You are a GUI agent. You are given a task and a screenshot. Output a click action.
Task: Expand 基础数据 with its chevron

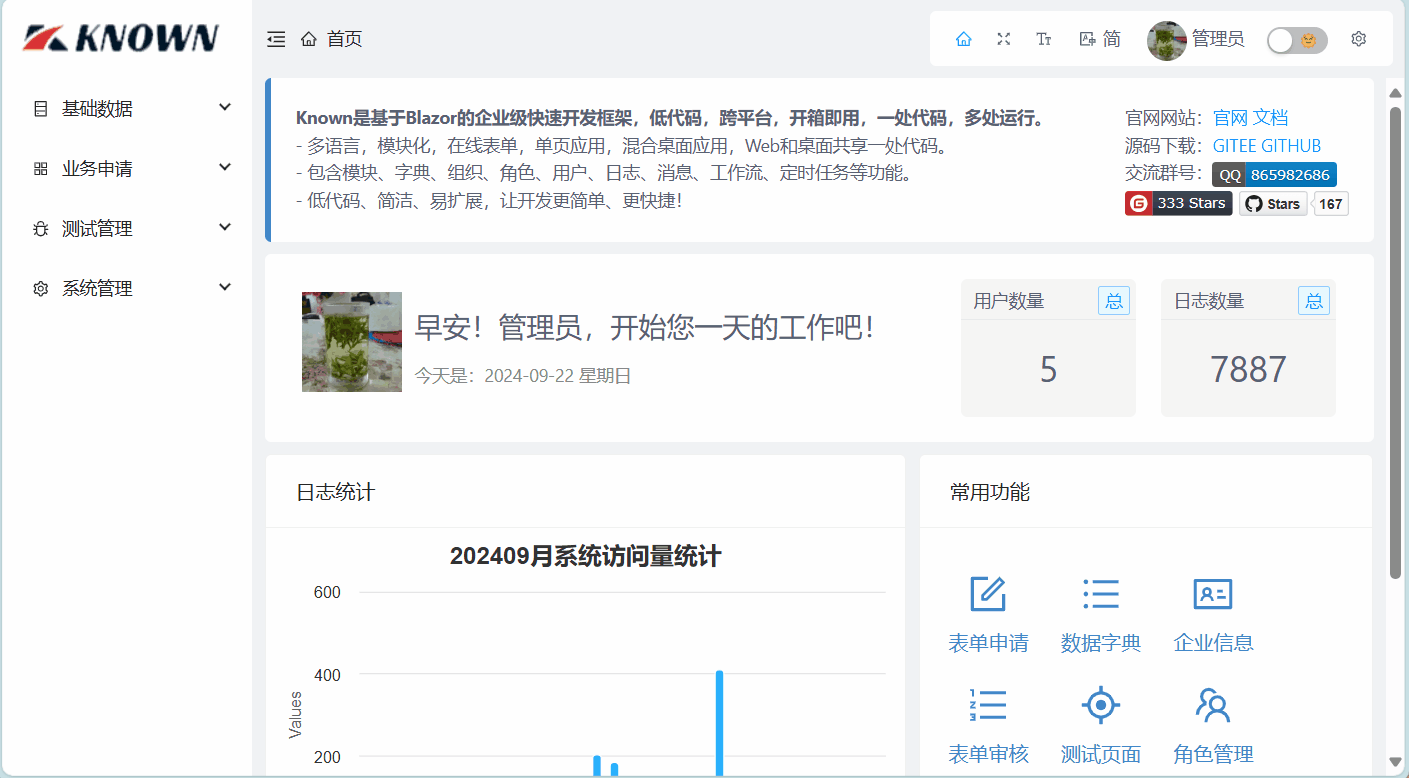click(x=225, y=107)
